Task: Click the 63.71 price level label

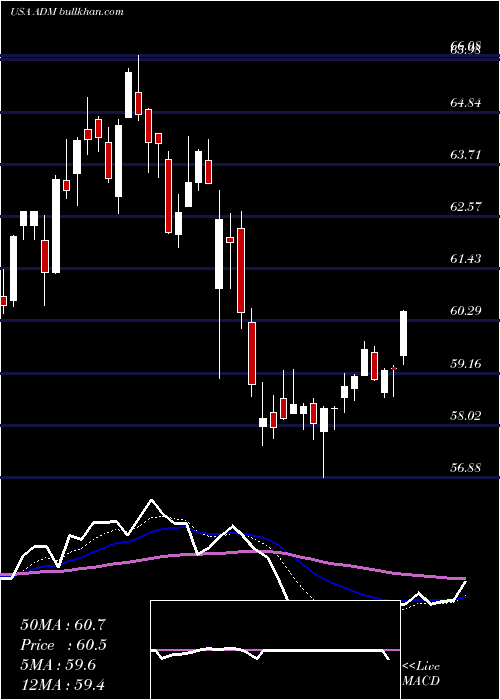Action: click(466, 155)
